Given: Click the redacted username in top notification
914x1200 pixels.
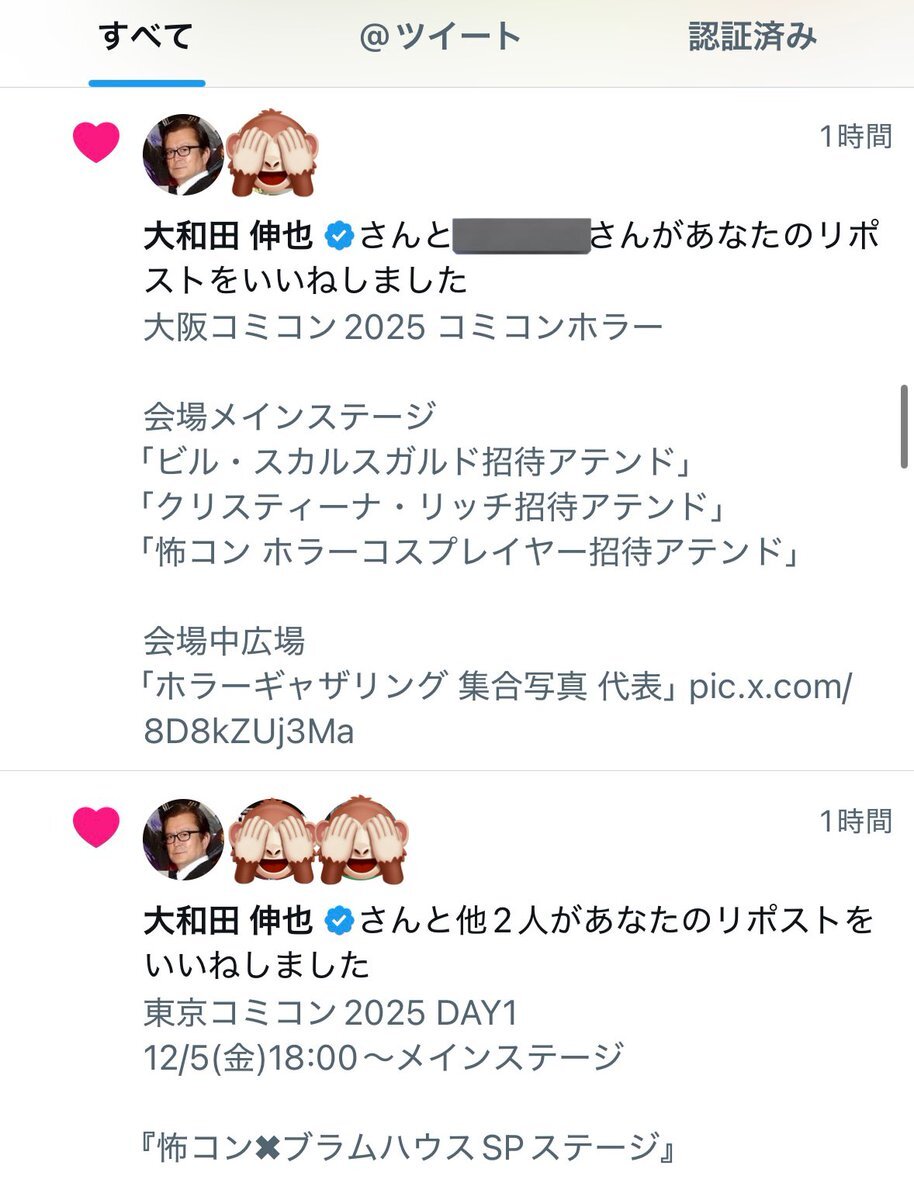Looking at the screenshot, I should click(x=520, y=237).
